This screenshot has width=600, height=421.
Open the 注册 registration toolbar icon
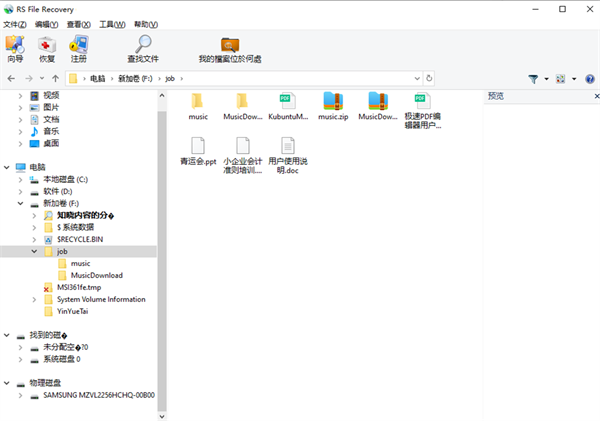[78, 49]
